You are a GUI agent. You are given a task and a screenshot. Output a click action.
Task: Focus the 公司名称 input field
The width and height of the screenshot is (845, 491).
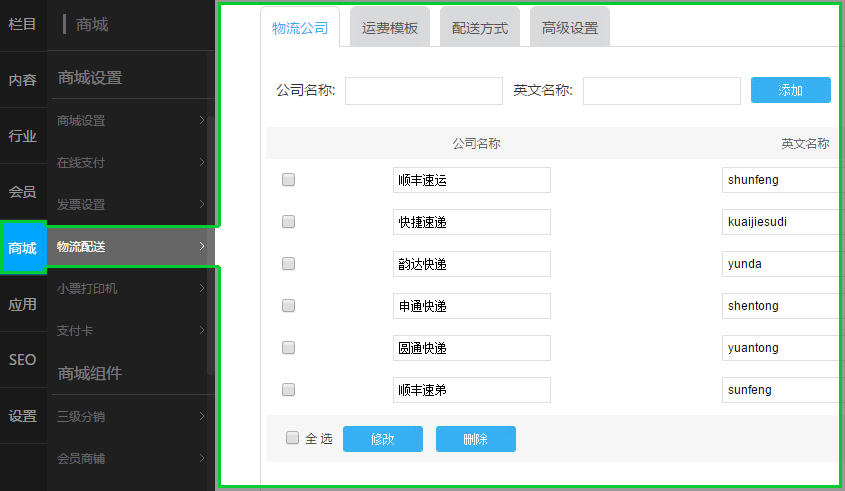[x=423, y=91]
